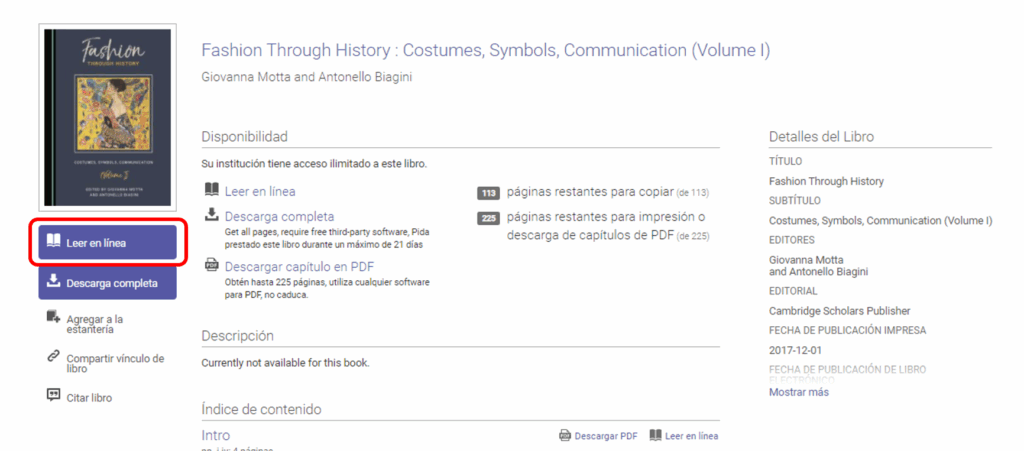This screenshot has height=451, width=1024.
Task: Click the book title heading at top
Action: click(x=486, y=51)
